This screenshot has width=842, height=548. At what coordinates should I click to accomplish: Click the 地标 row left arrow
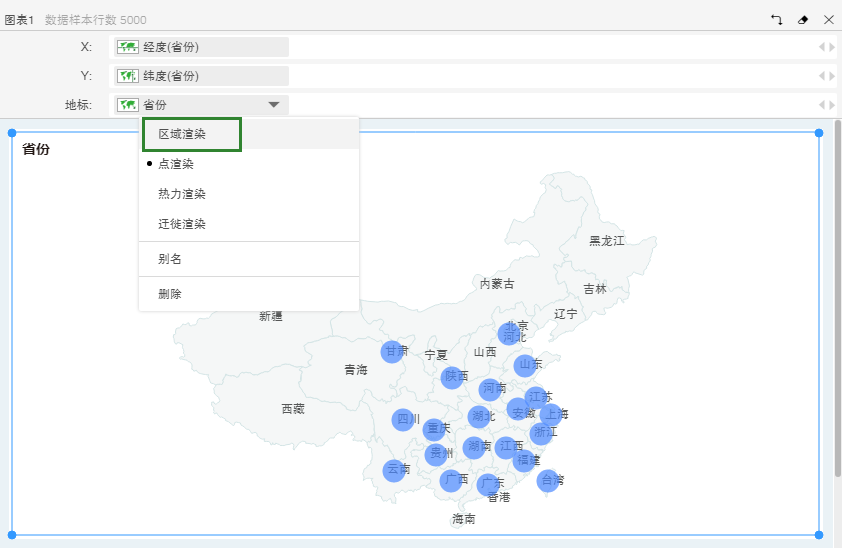(x=822, y=105)
